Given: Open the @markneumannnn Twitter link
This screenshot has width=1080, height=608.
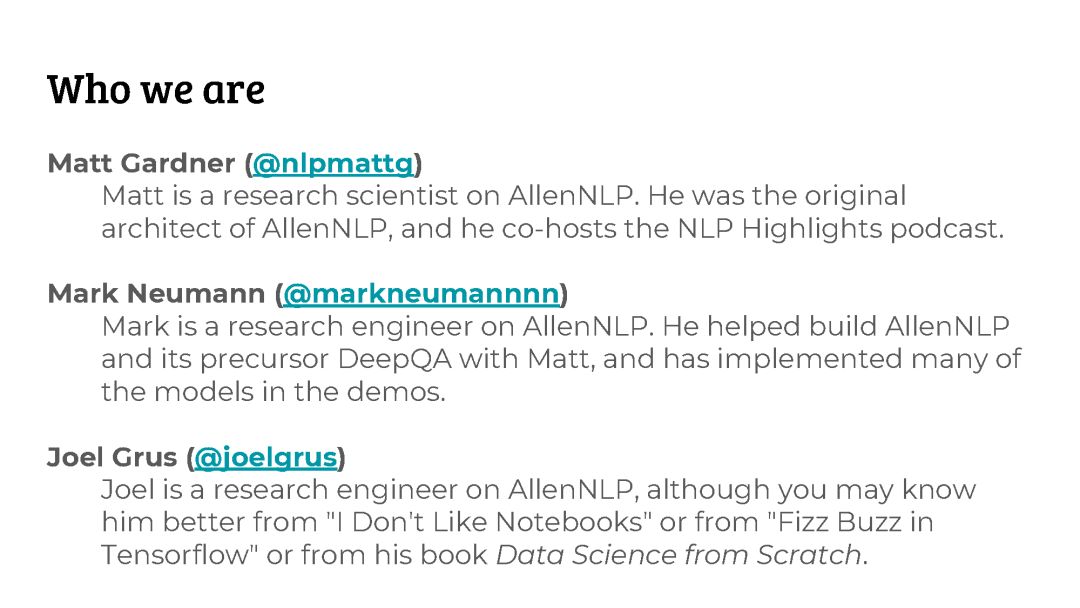Looking at the screenshot, I should (421, 294).
